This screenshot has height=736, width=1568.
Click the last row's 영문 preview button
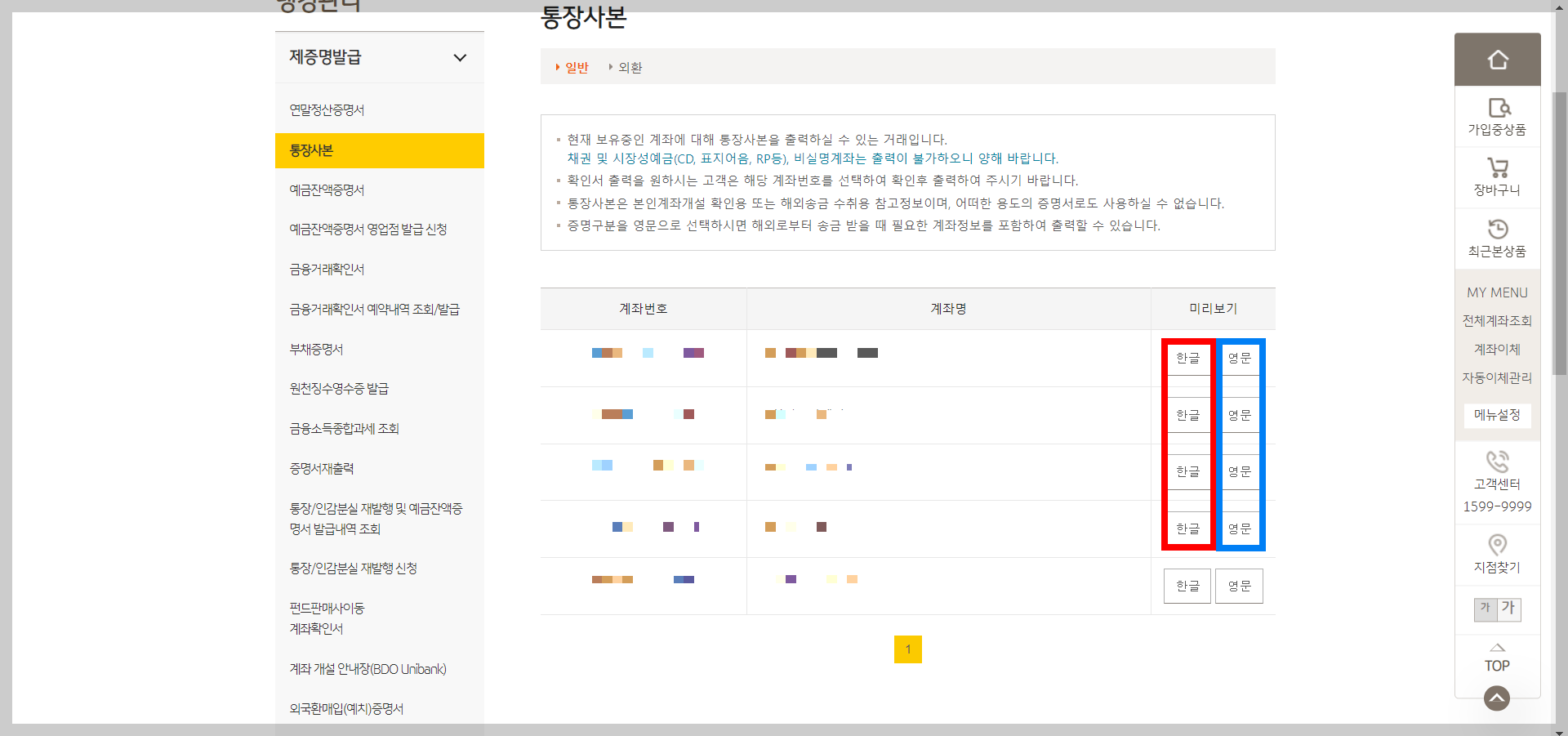1239,586
